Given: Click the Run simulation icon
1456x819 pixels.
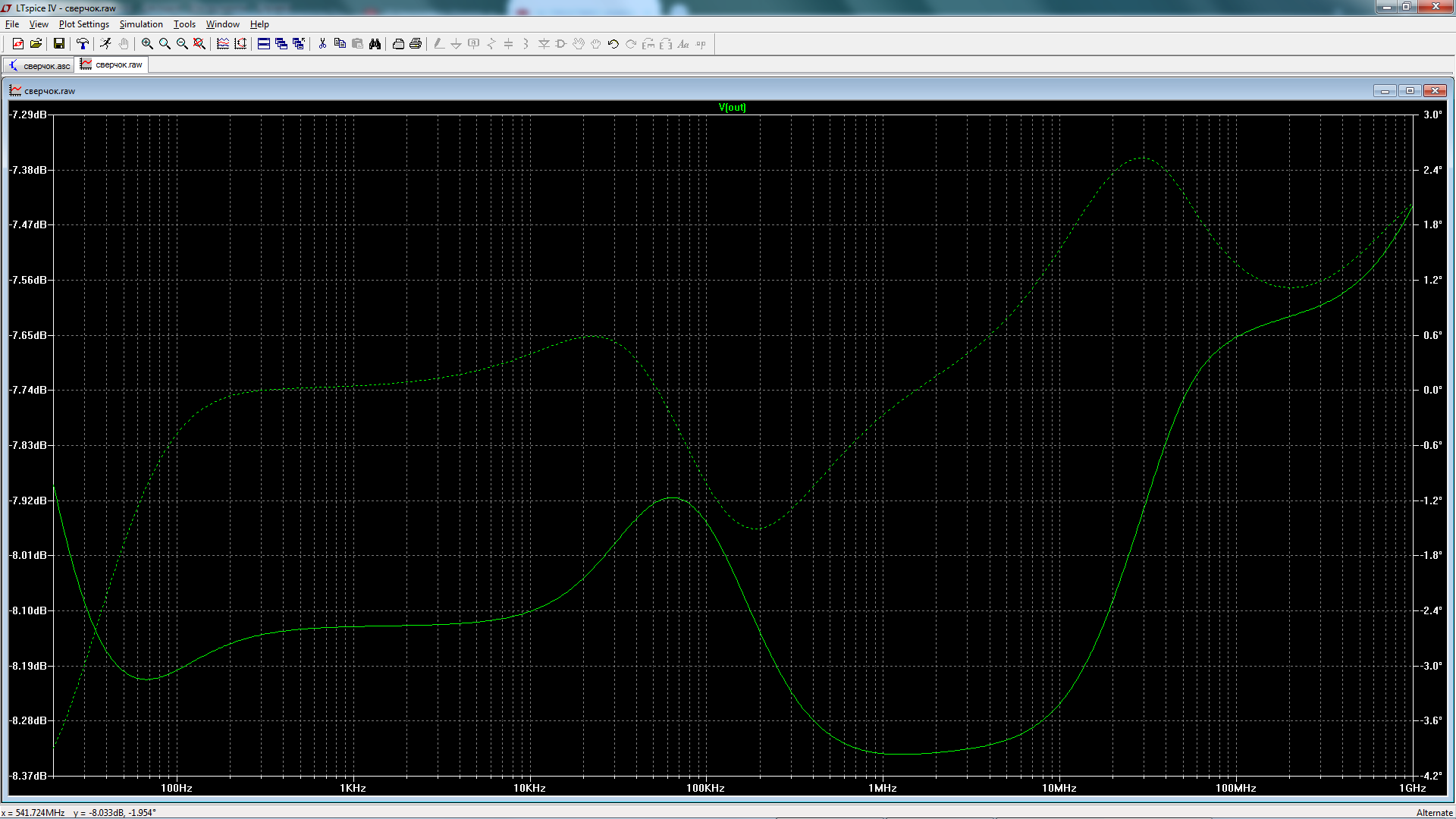Looking at the screenshot, I should point(105,44).
